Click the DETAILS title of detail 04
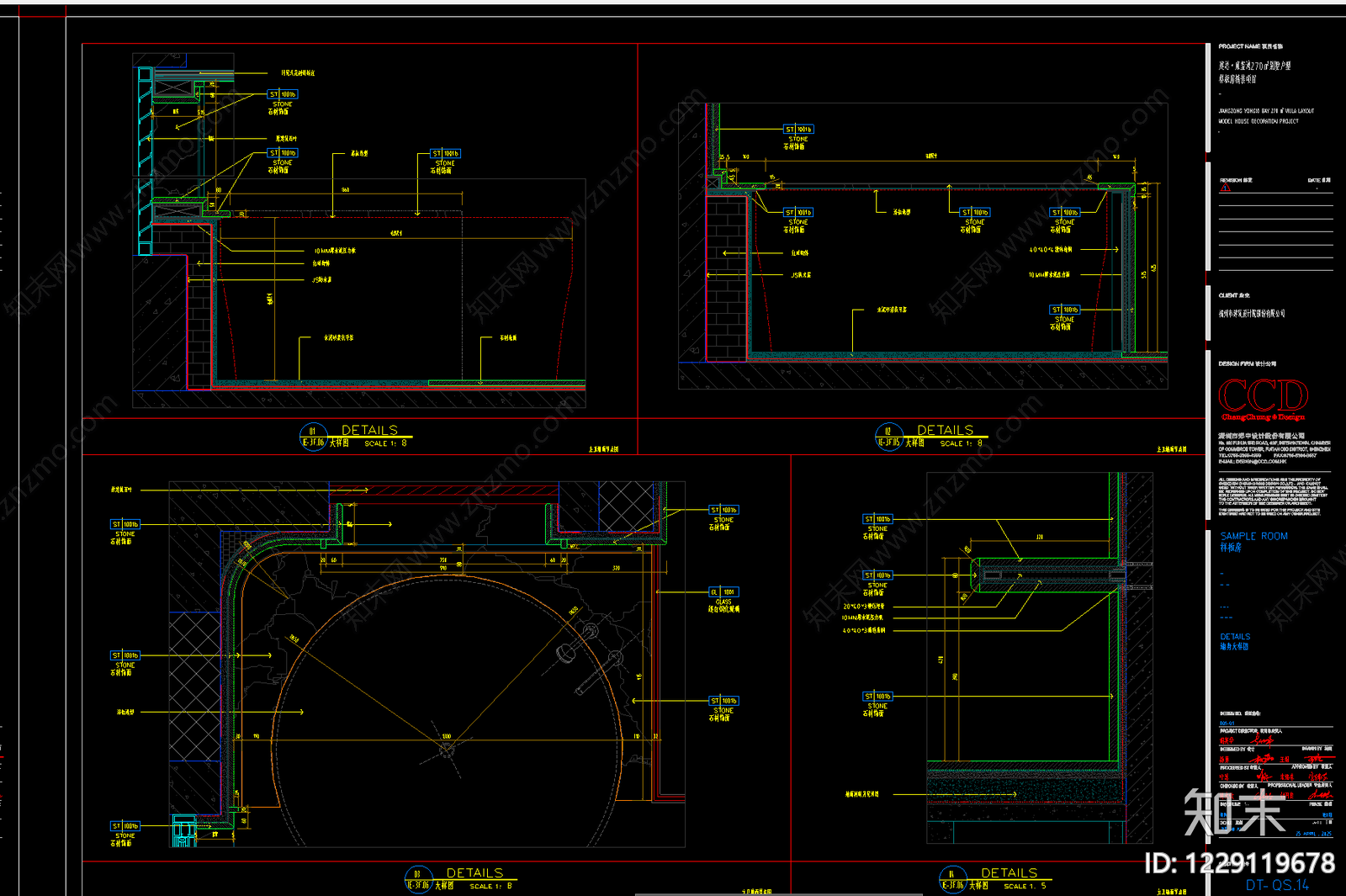The image size is (1346, 896). point(1009,873)
